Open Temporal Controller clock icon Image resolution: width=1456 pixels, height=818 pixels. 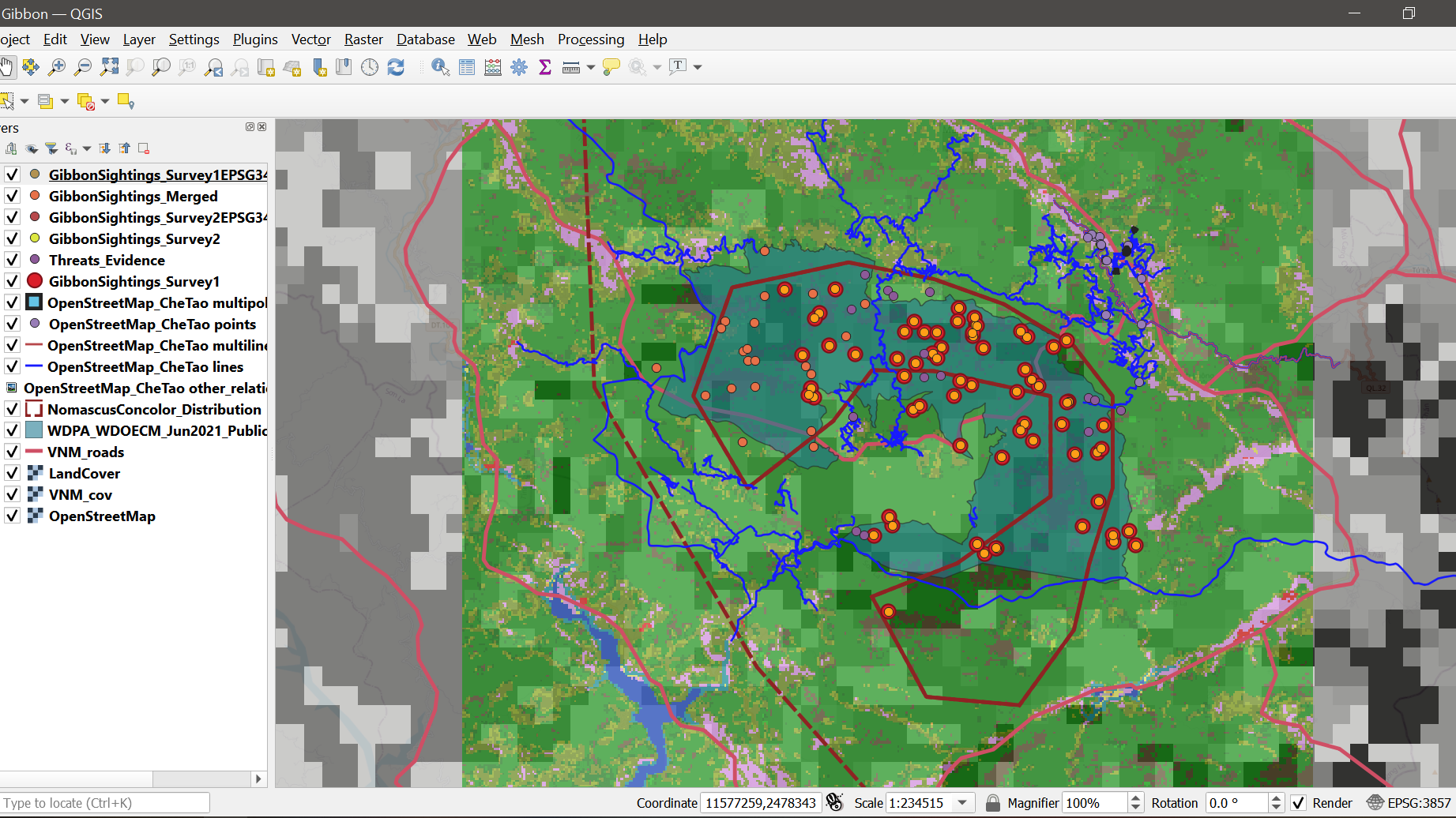click(370, 68)
